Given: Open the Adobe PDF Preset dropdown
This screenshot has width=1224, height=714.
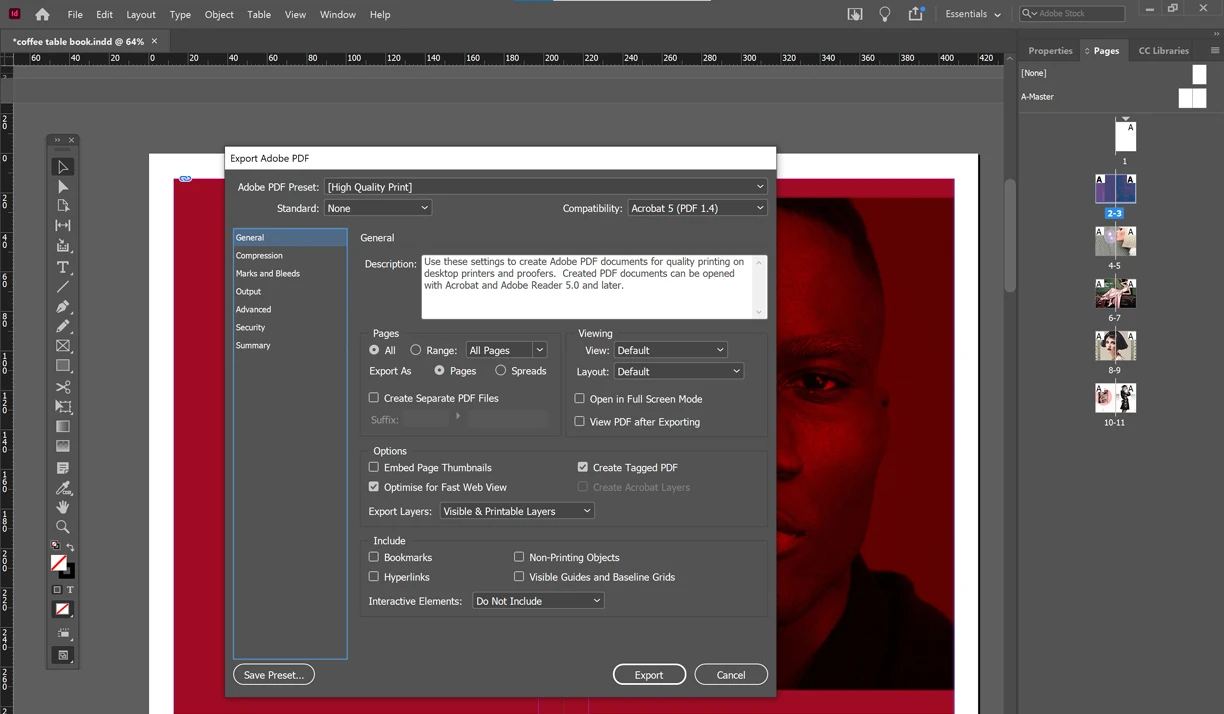Looking at the screenshot, I should click(546, 187).
